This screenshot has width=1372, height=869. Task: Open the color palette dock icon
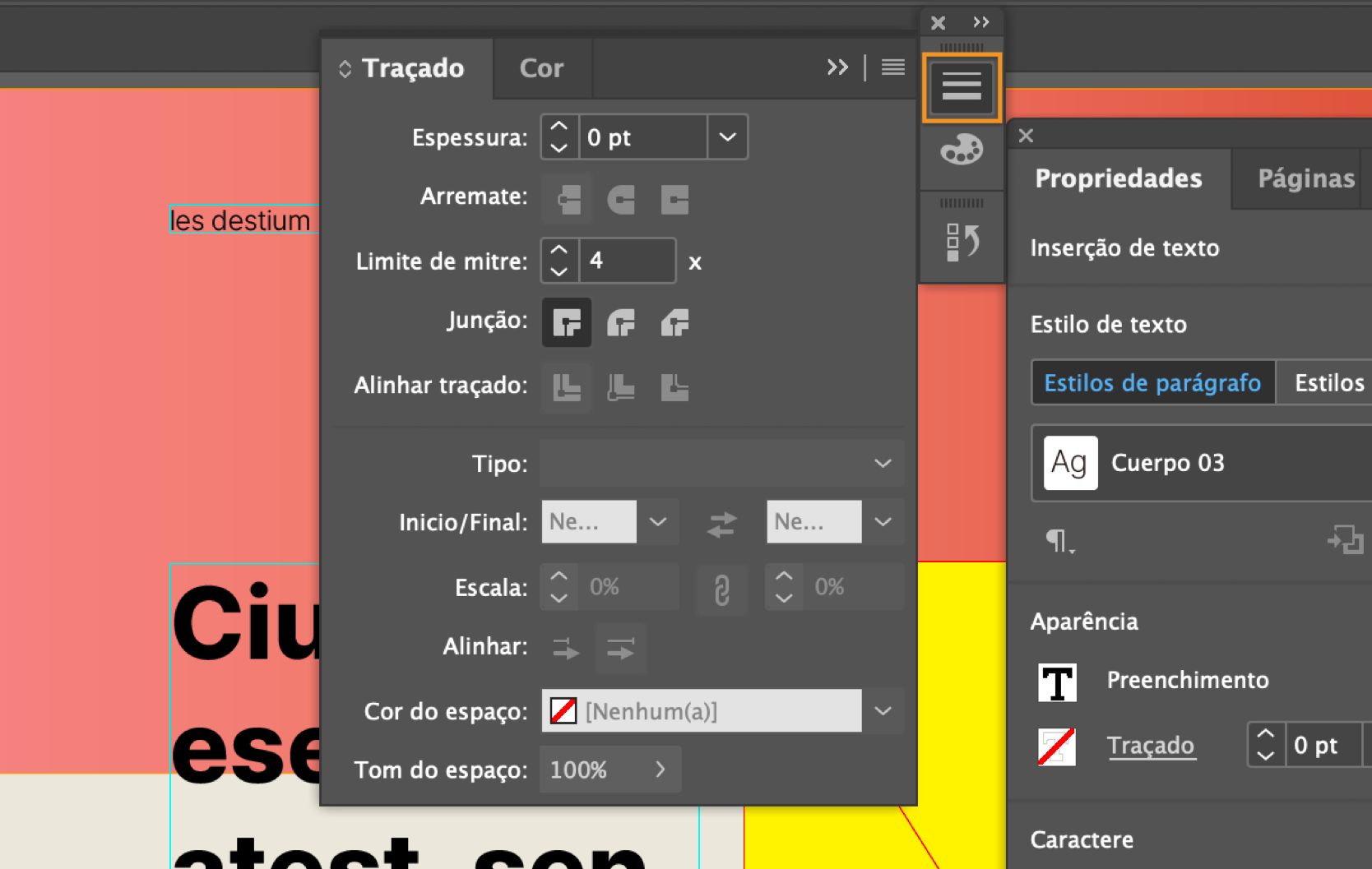click(962, 151)
